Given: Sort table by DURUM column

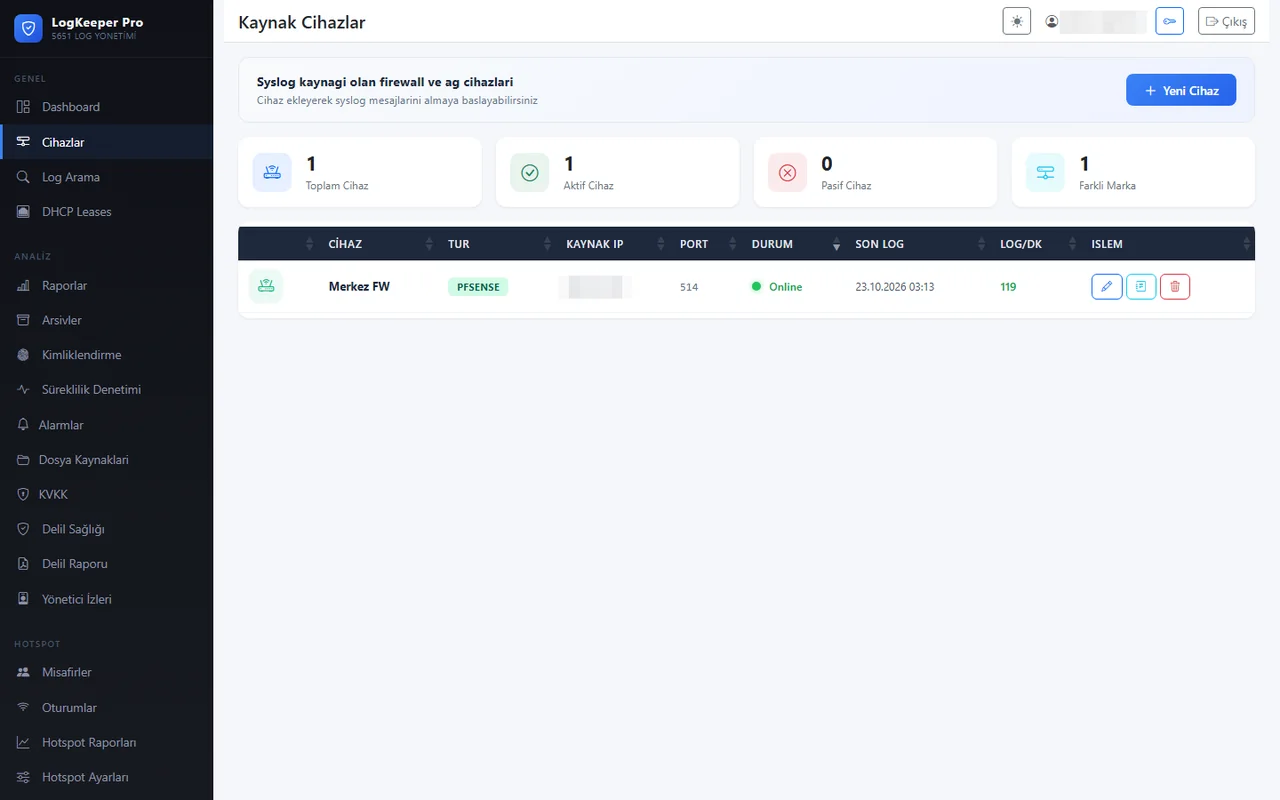Looking at the screenshot, I should (793, 244).
